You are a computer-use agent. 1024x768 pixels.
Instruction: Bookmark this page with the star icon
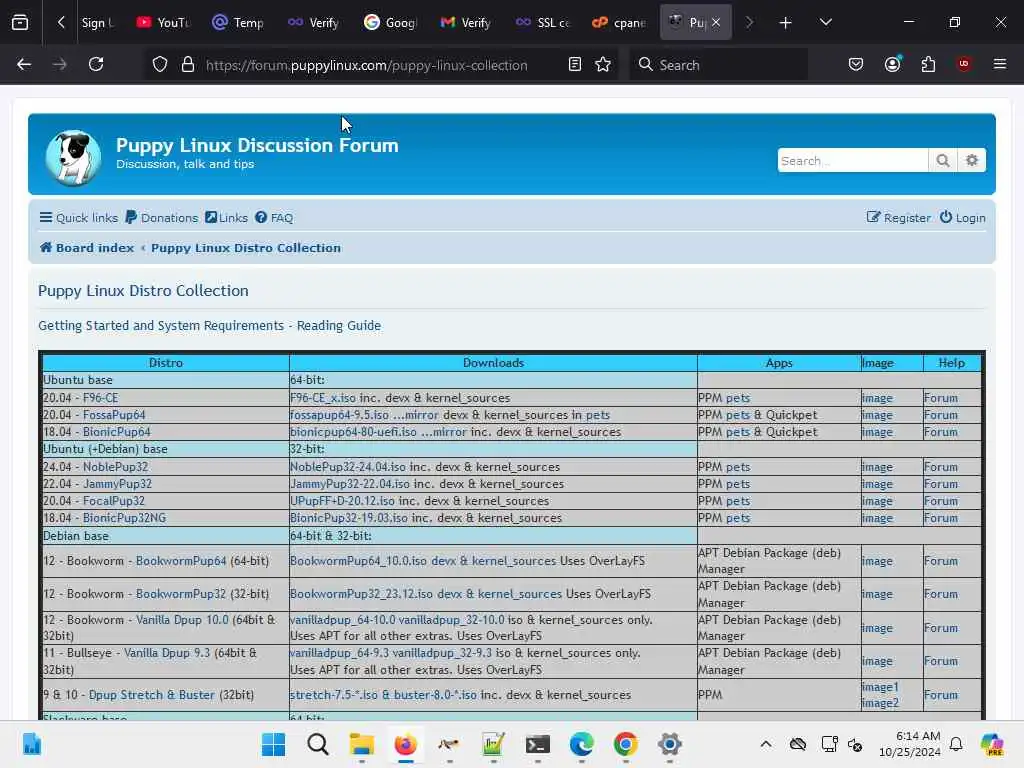603,65
